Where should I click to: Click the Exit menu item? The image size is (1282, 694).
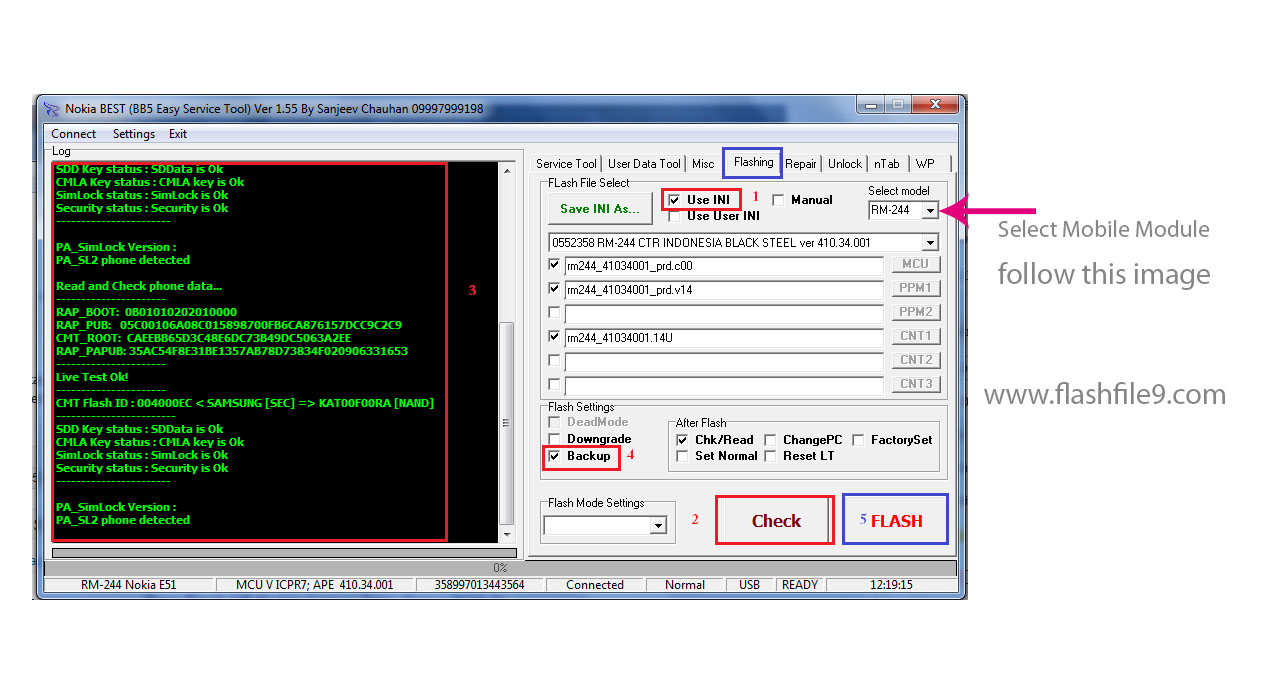coord(178,134)
